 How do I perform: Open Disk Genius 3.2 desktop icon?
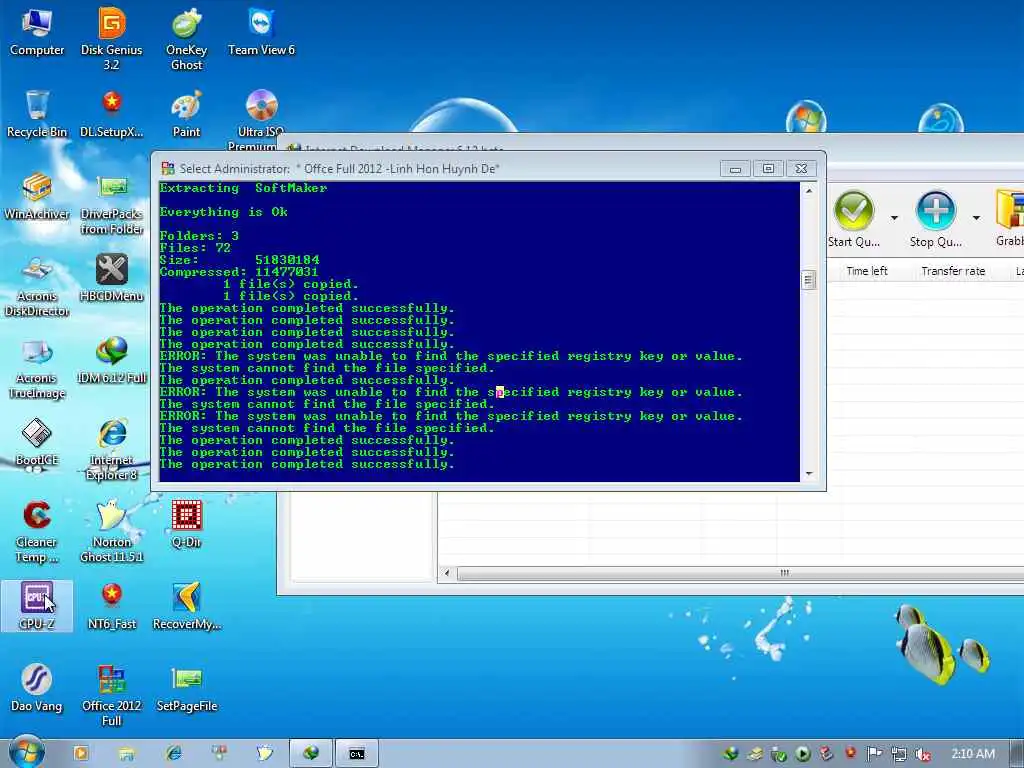pyautogui.click(x=112, y=39)
